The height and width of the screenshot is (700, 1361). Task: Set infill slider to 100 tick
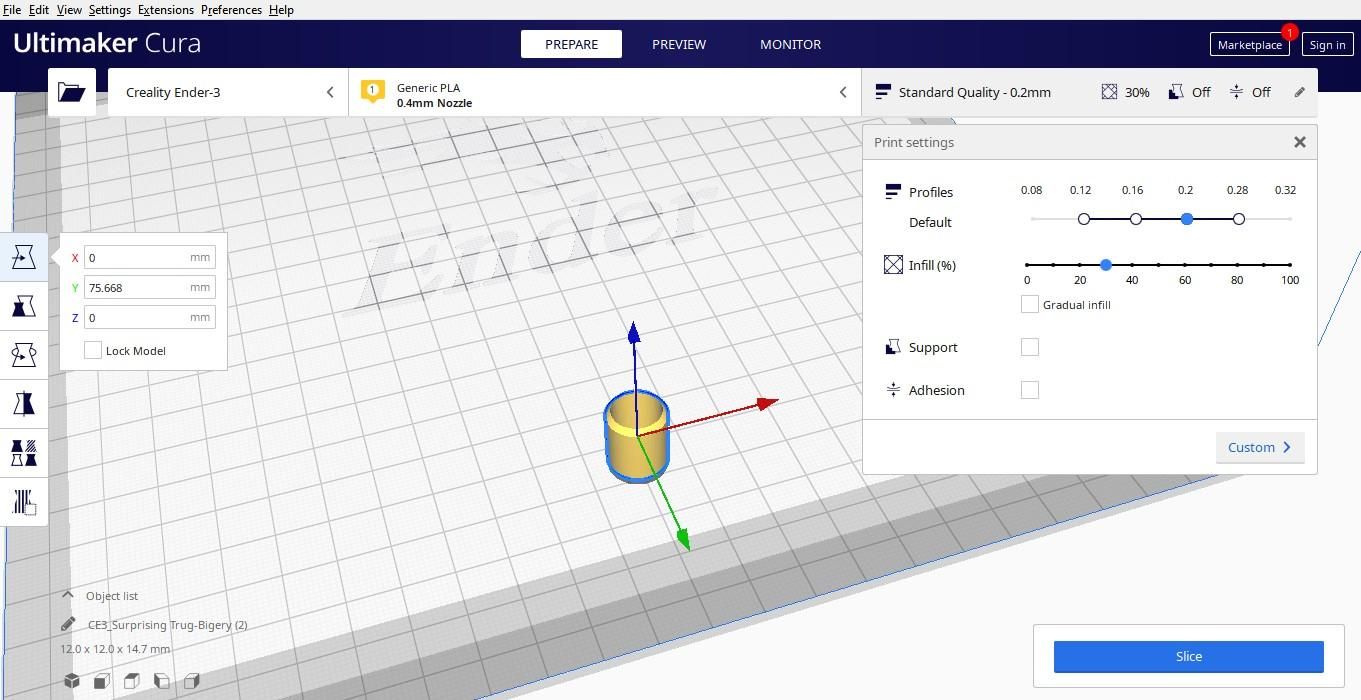click(1289, 265)
